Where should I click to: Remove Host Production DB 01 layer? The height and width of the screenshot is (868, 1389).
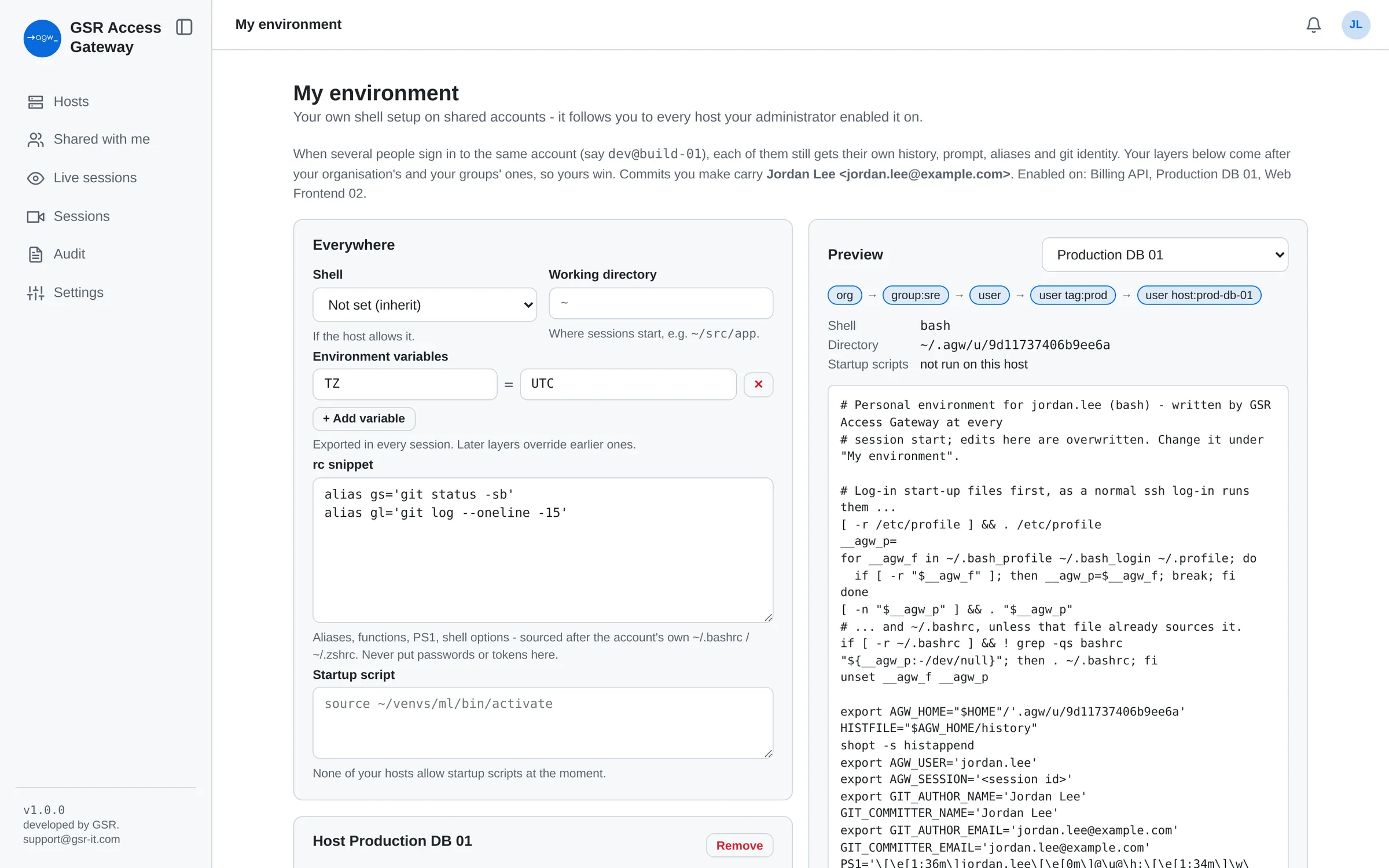[739, 845]
